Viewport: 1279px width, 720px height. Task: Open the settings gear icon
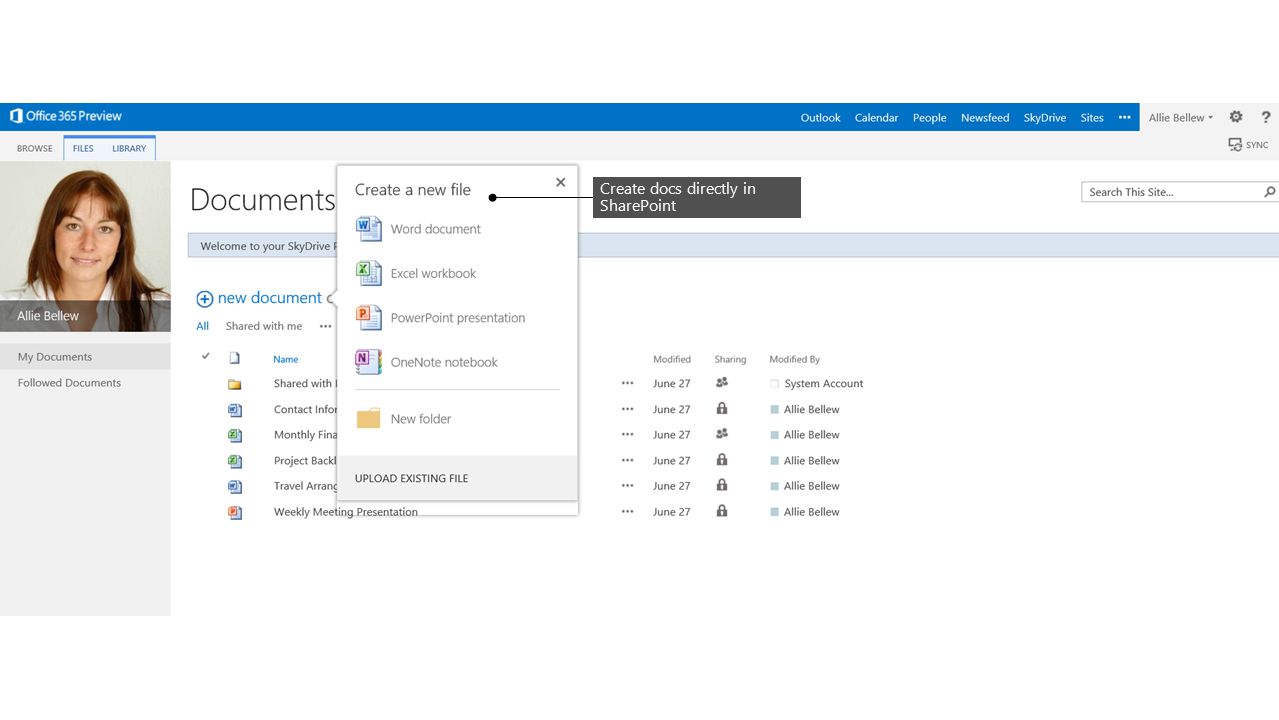point(1236,117)
